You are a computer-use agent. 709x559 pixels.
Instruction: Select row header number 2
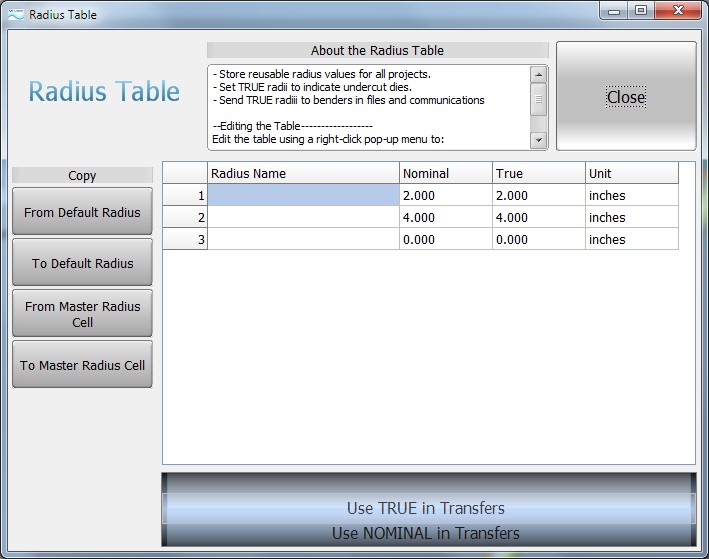pos(185,217)
